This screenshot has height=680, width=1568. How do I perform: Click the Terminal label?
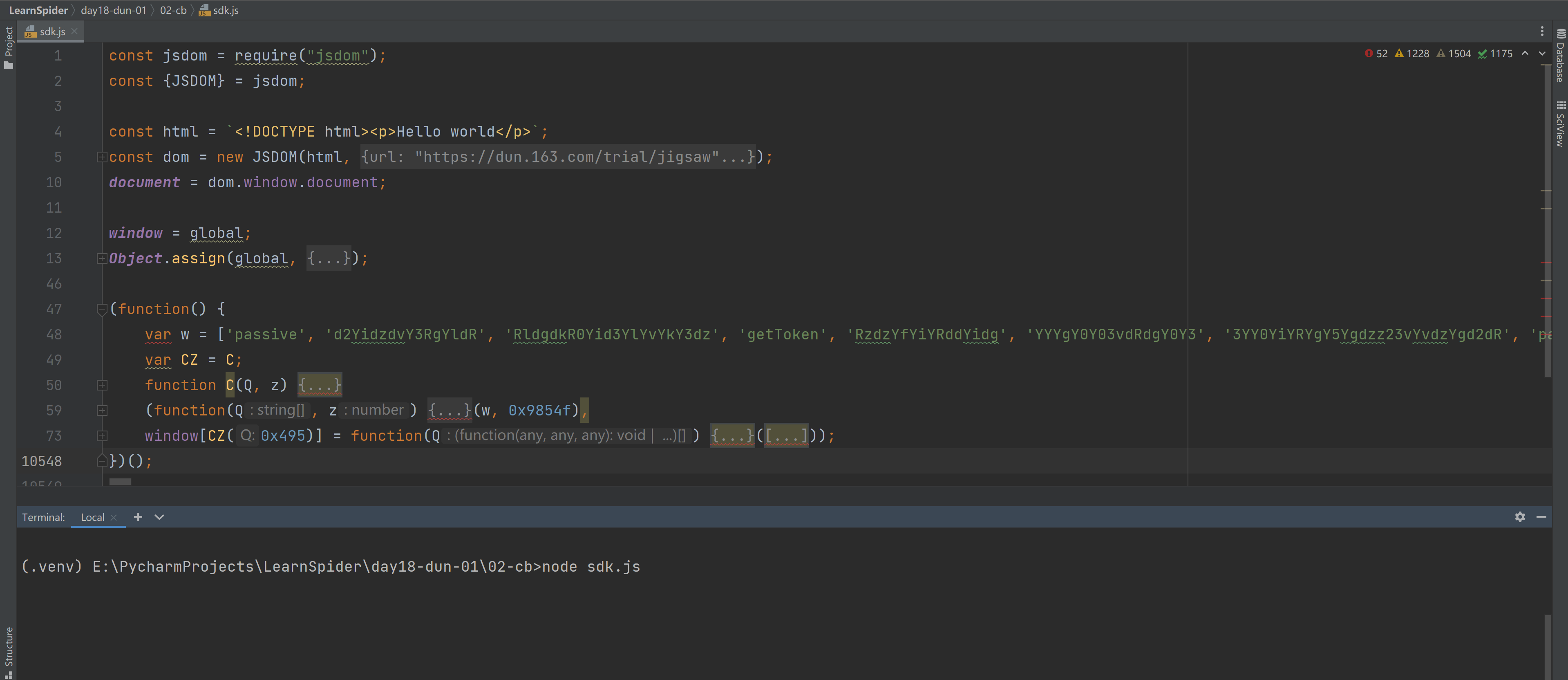point(43,517)
